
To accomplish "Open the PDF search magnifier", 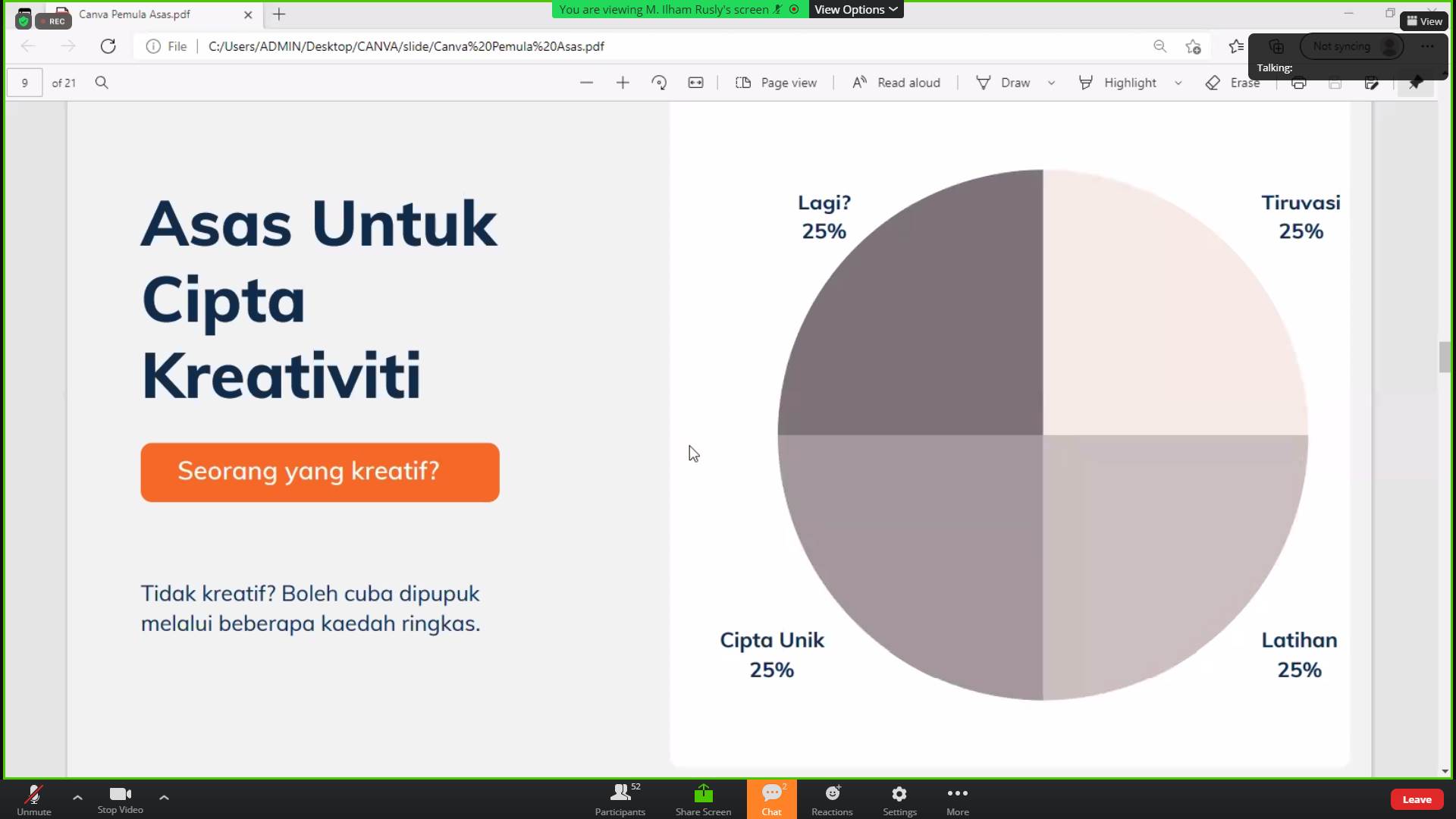I will (102, 83).
